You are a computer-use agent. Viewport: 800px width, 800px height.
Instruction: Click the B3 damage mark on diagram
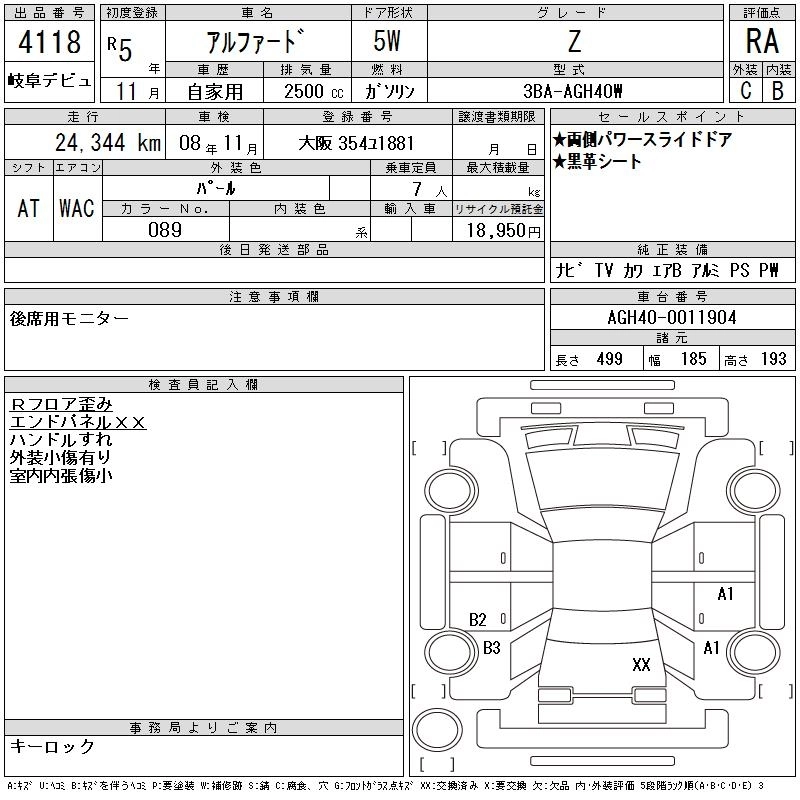click(x=492, y=648)
